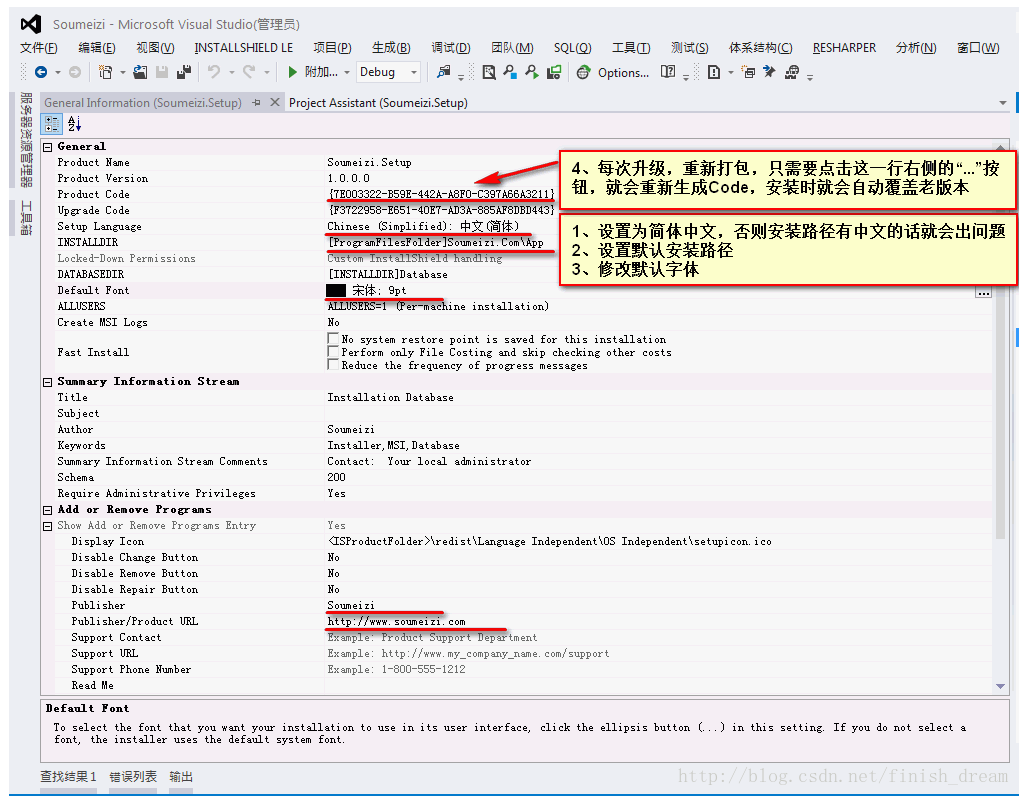Click the pin icon in right toolbar
This screenshot has width=1019, height=796.
pyautogui.click(x=769, y=72)
